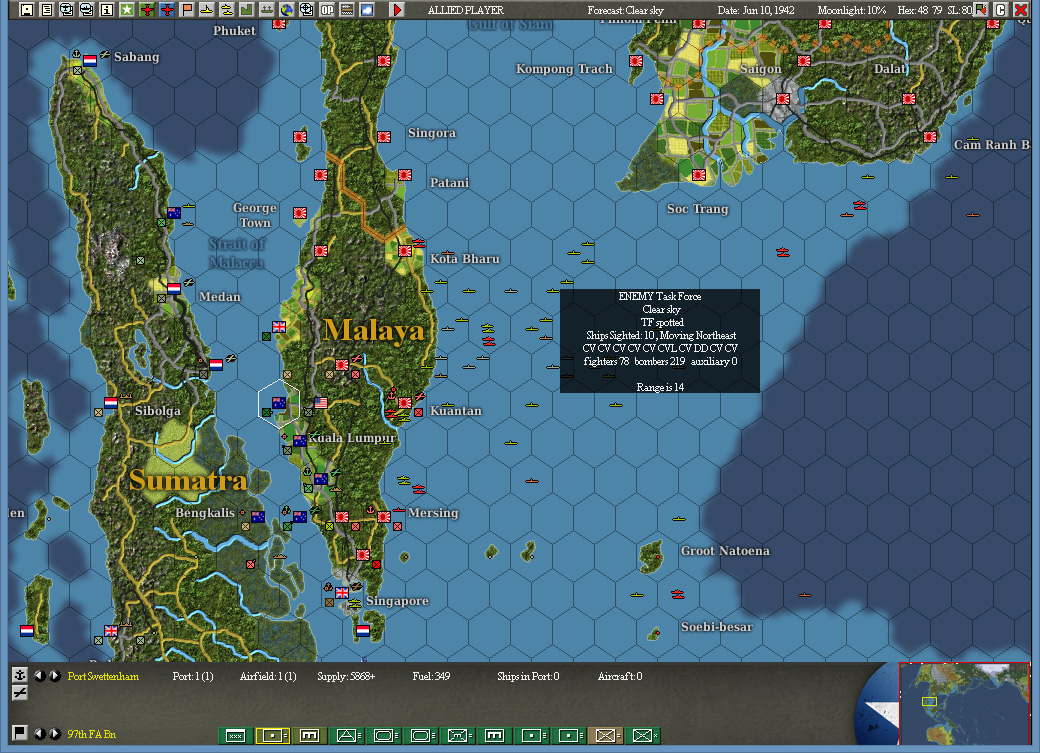Open the document list toolbar icon
Screen dimensions: 1040x753
click(46, 10)
